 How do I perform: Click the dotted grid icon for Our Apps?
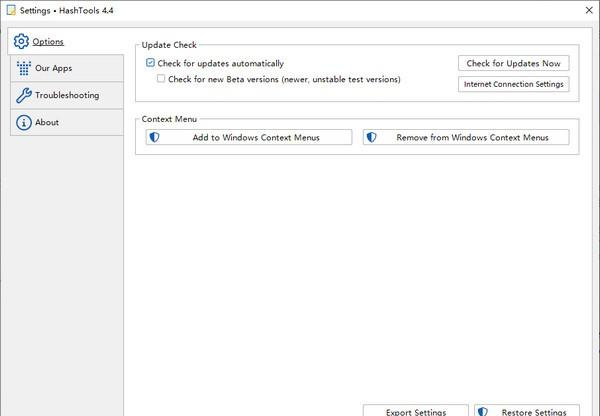(x=24, y=68)
